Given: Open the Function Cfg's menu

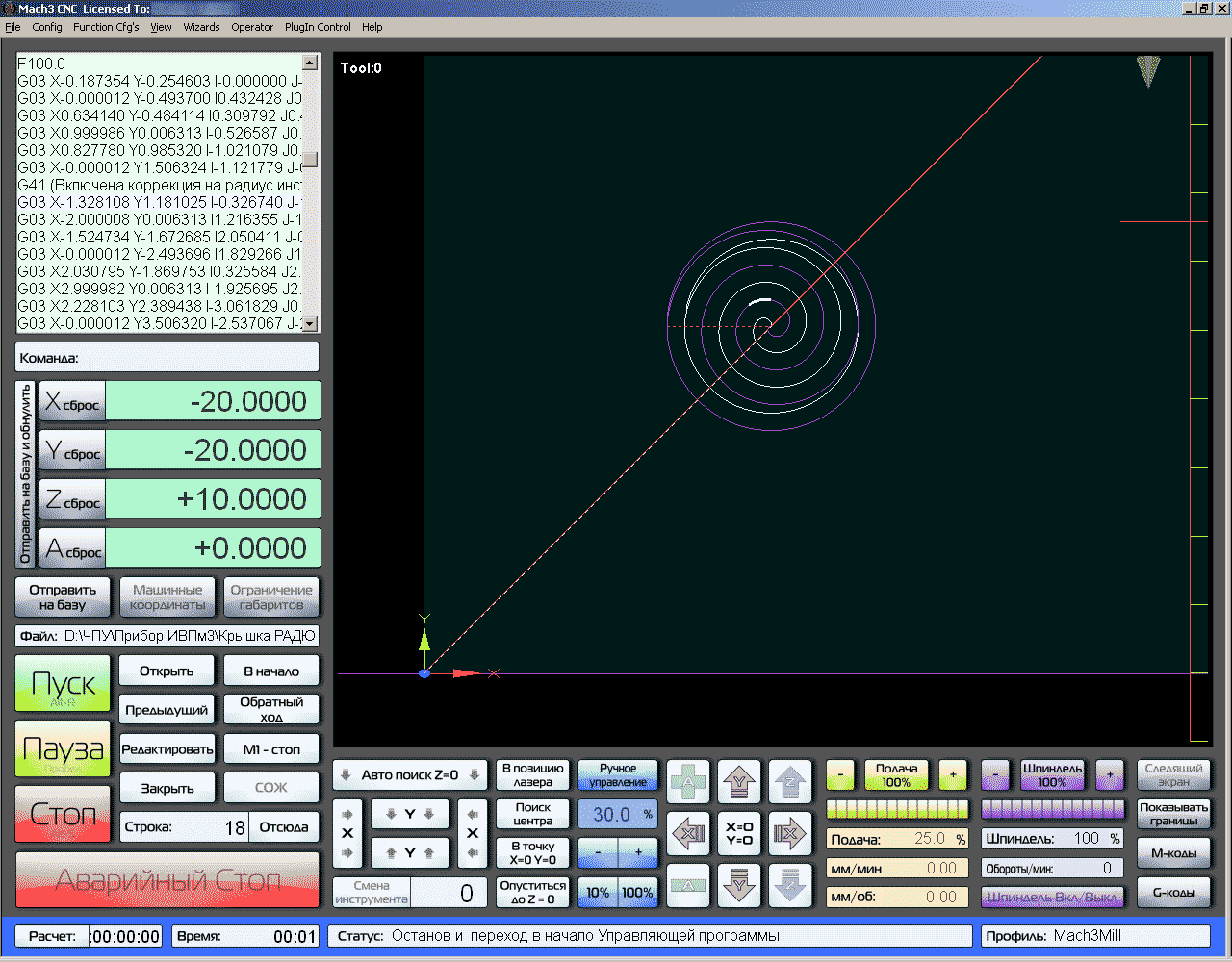Looking at the screenshot, I should point(106,27).
